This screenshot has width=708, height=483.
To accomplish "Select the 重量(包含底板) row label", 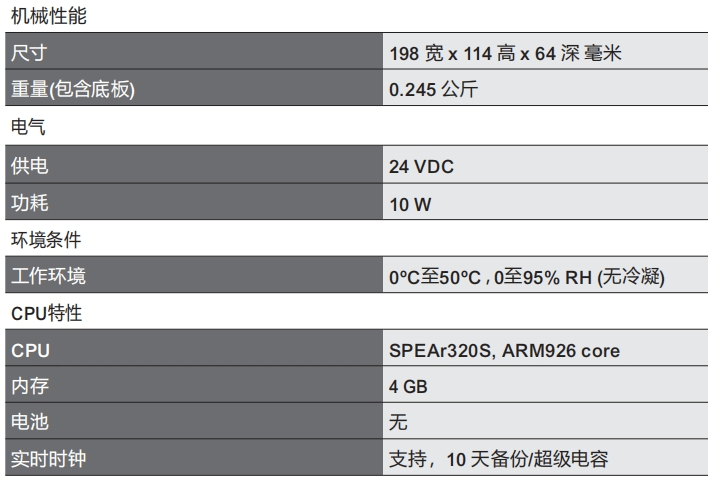I will [73, 89].
